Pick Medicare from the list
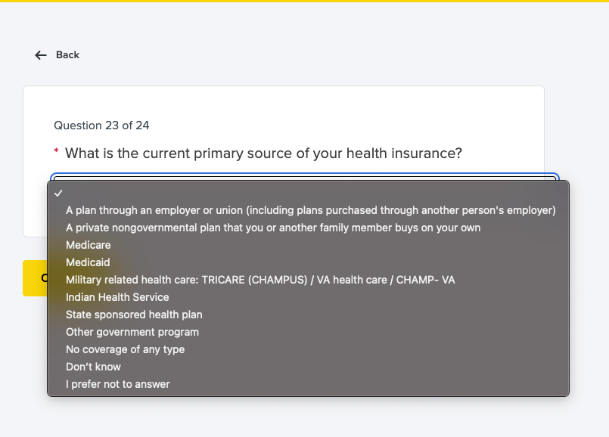This screenshot has width=609, height=437. pos(88,245)
